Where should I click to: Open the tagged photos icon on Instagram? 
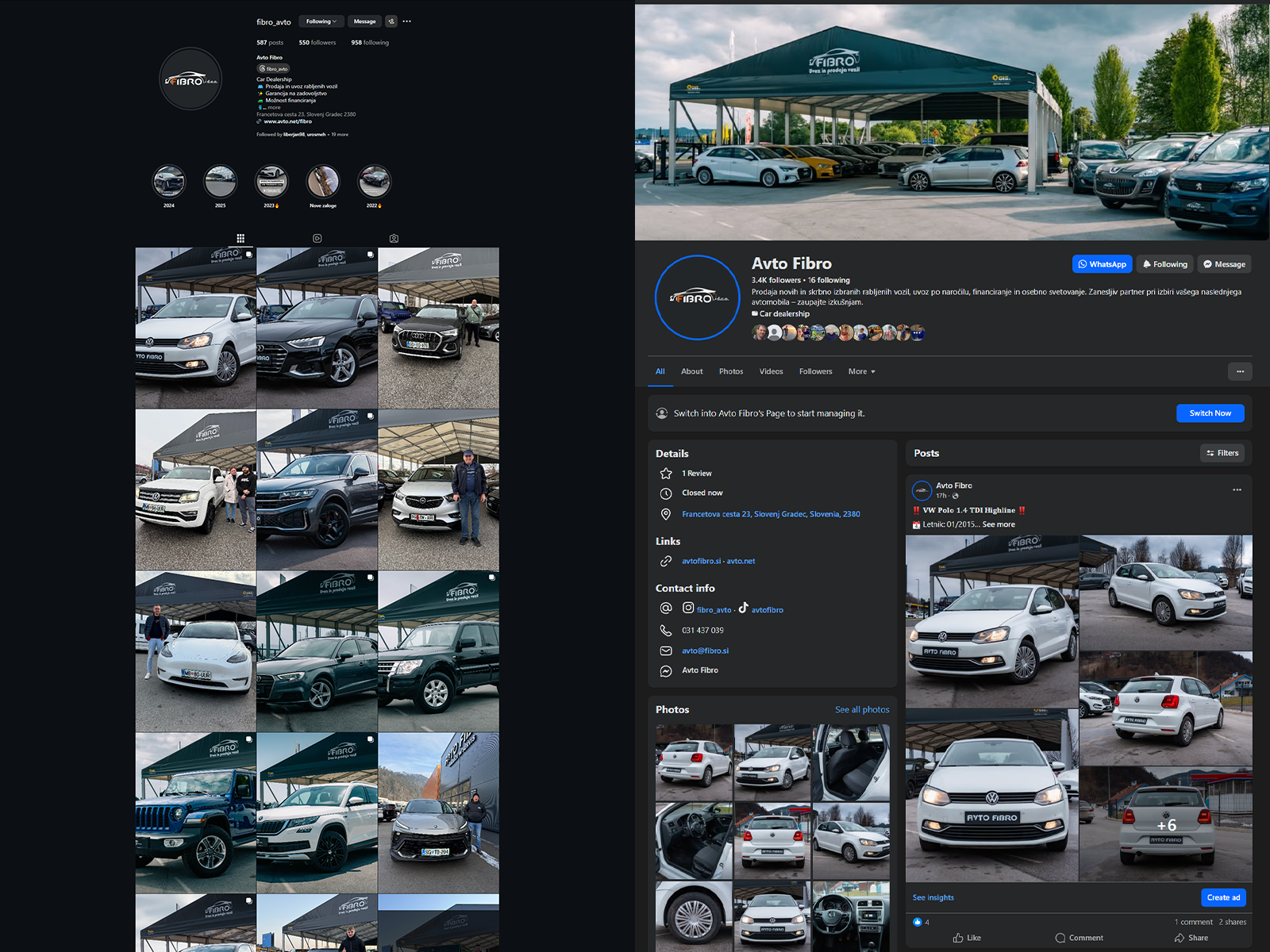[x=392, y=237]
